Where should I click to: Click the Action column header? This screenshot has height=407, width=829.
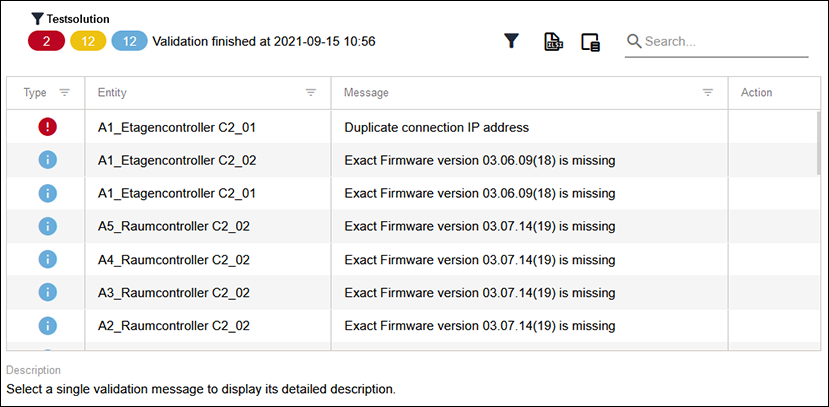(756, 92)
